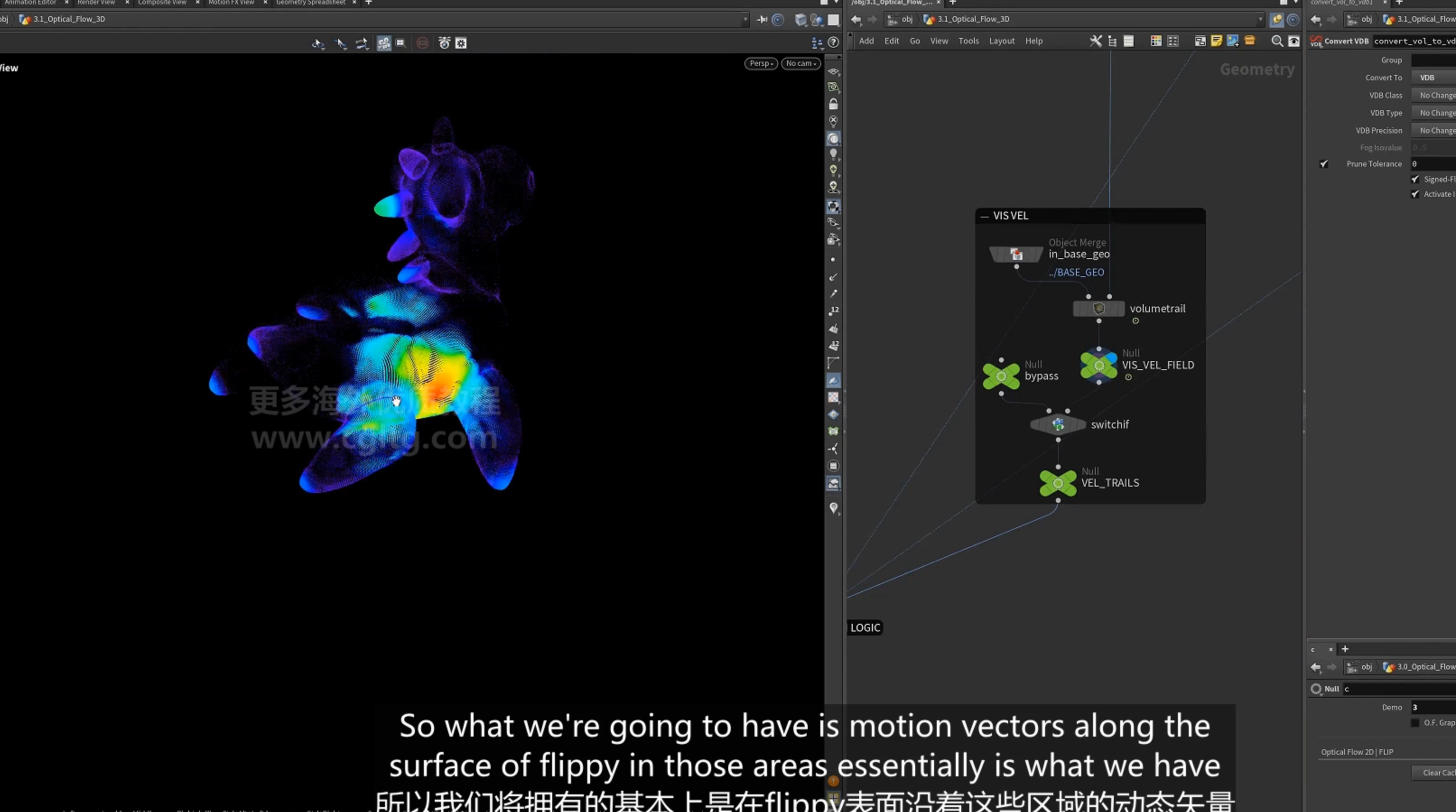Click the viewport lock icon in sidebar
This screenshot has height=812, width=1456.
click(833, 104)
